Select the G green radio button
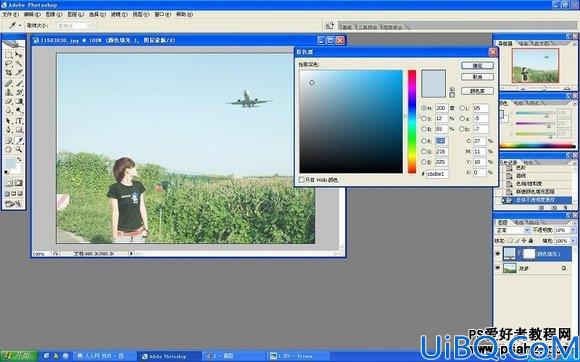Screen dimensions: 580x362 pos(424,152)
